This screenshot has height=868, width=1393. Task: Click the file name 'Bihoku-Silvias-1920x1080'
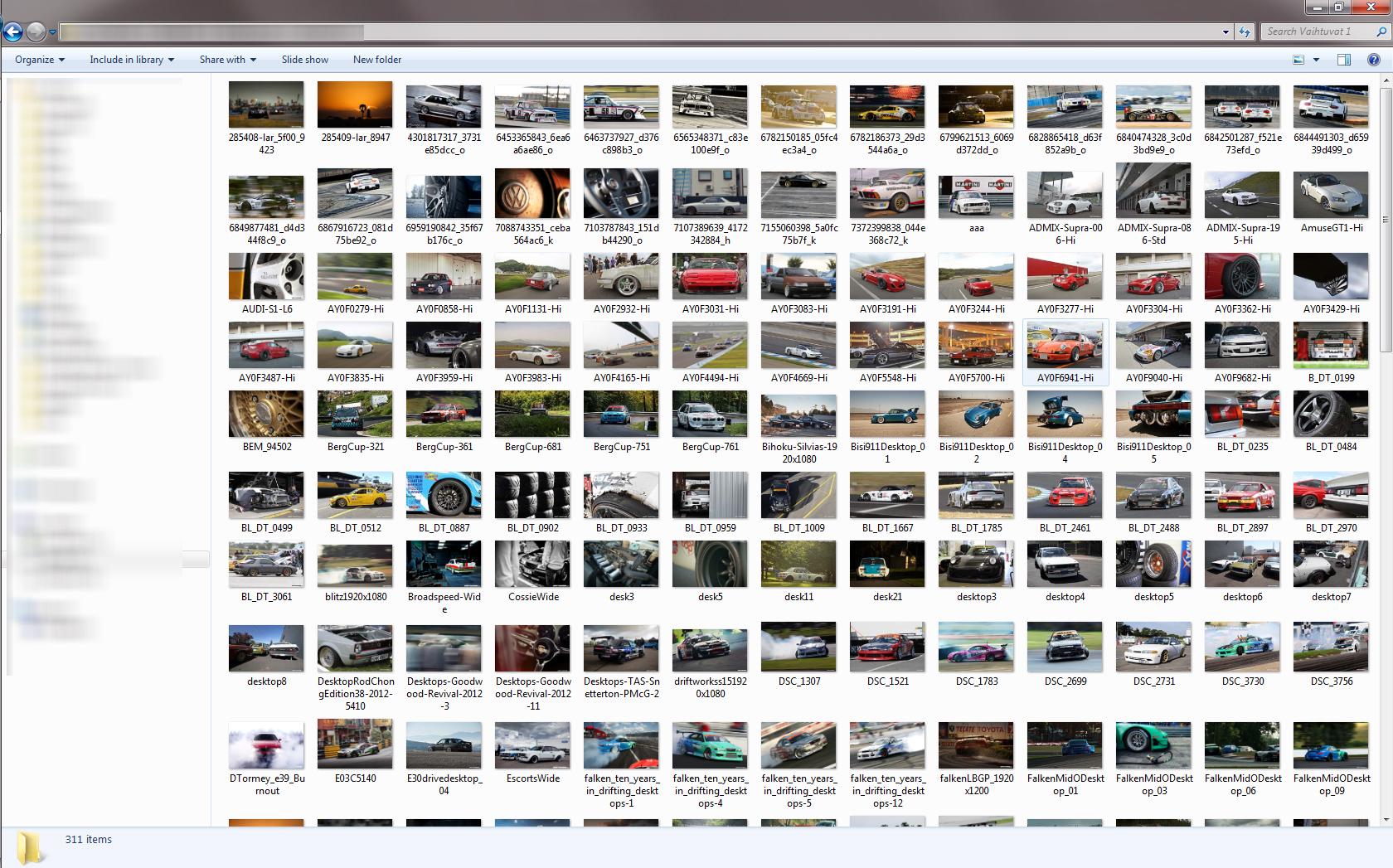[799, 453]
